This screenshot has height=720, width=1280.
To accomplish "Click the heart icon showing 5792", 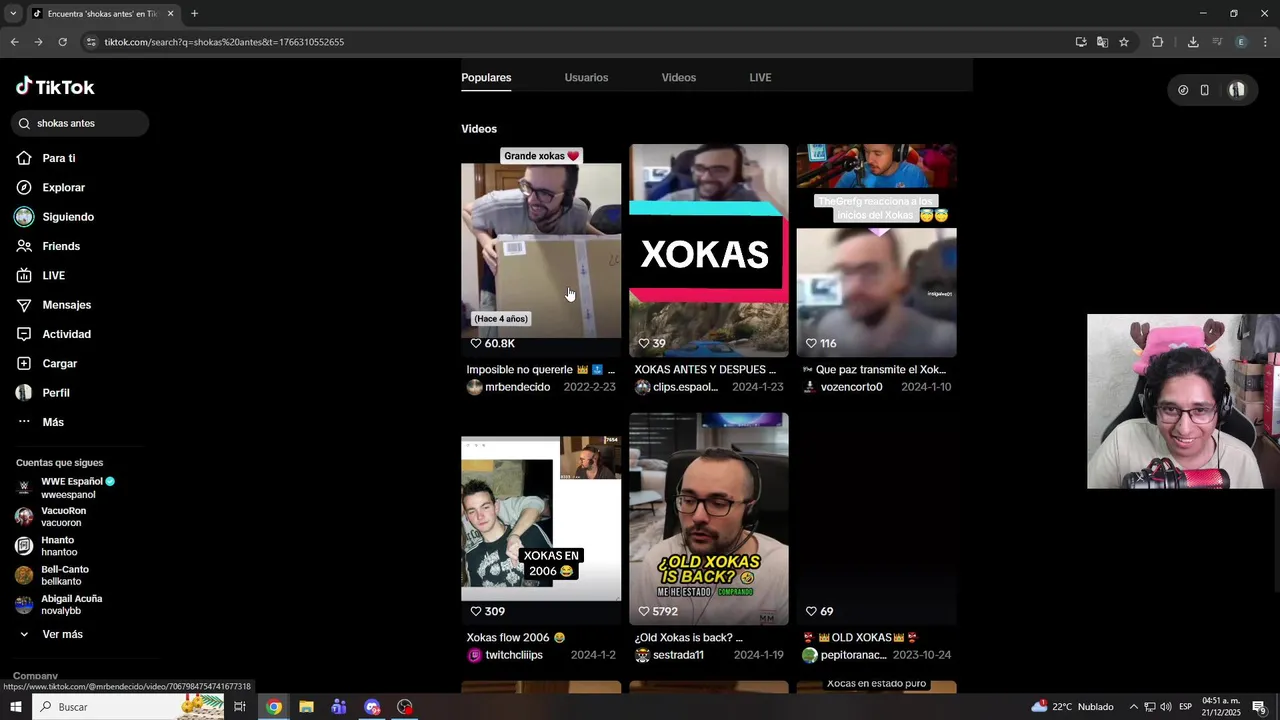I will [x=644, y=611].
